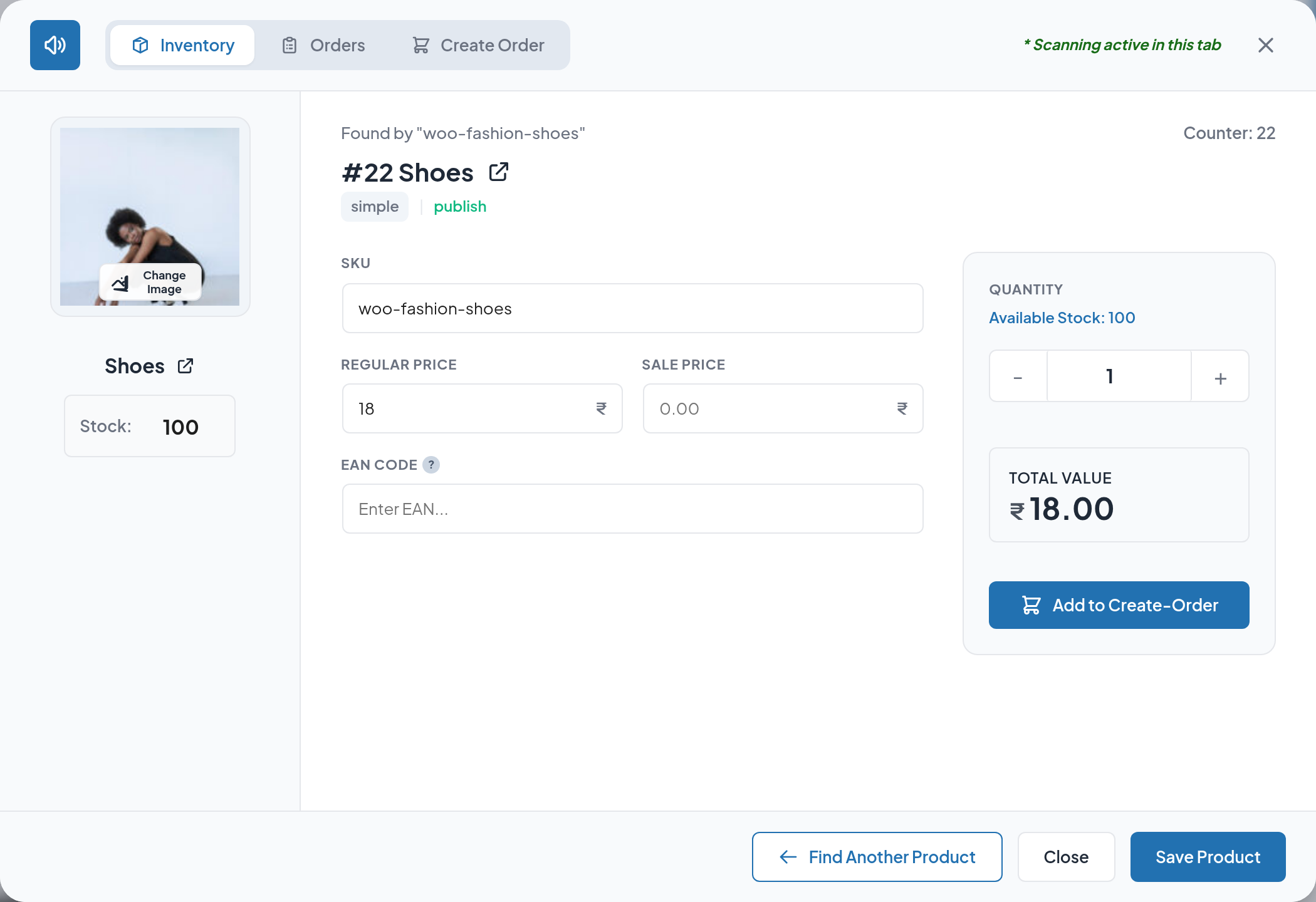
Task: Switch to the Inventory tab
Action: pos(182,45)
